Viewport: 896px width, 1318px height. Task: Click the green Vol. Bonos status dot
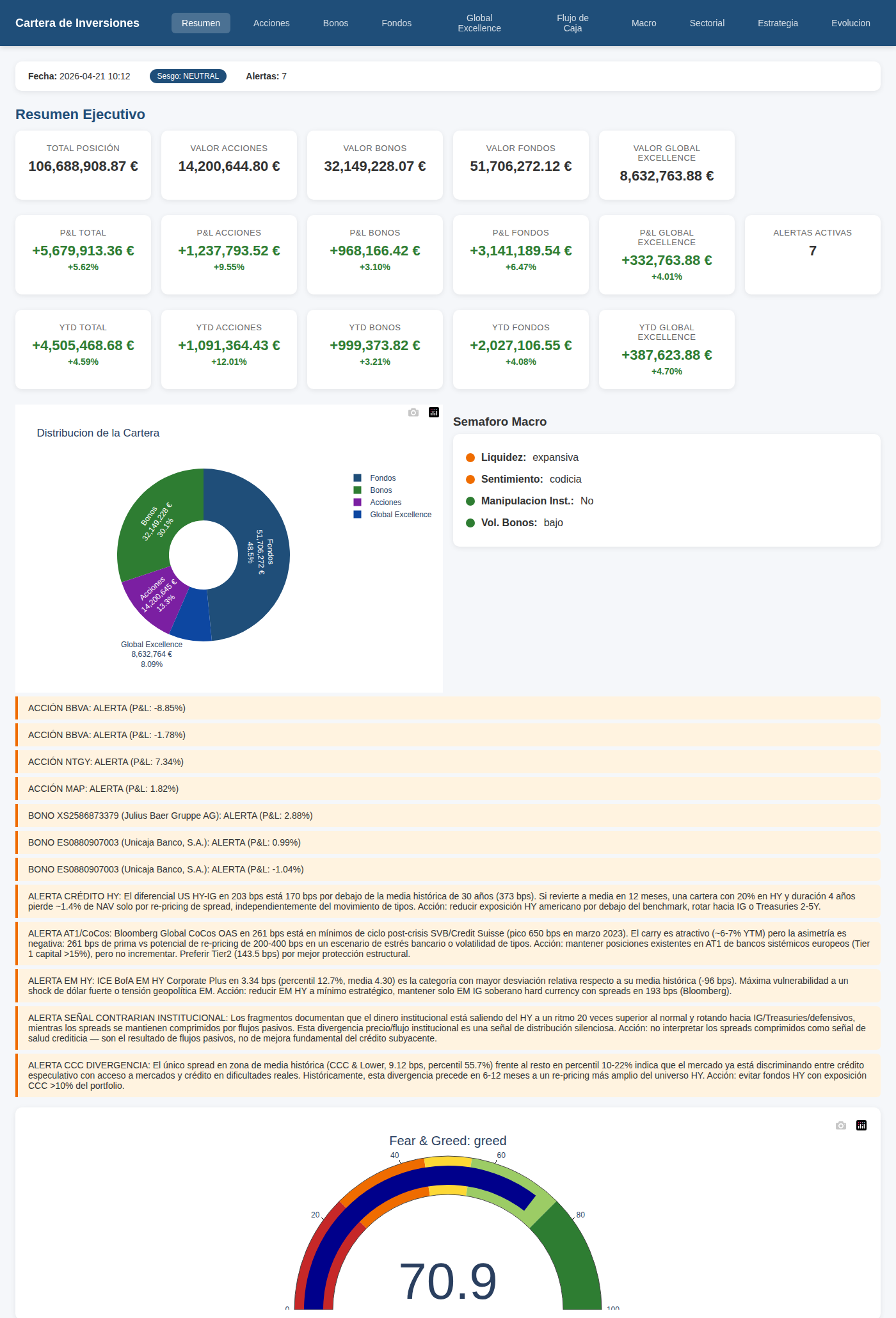[x=470, y=523]
